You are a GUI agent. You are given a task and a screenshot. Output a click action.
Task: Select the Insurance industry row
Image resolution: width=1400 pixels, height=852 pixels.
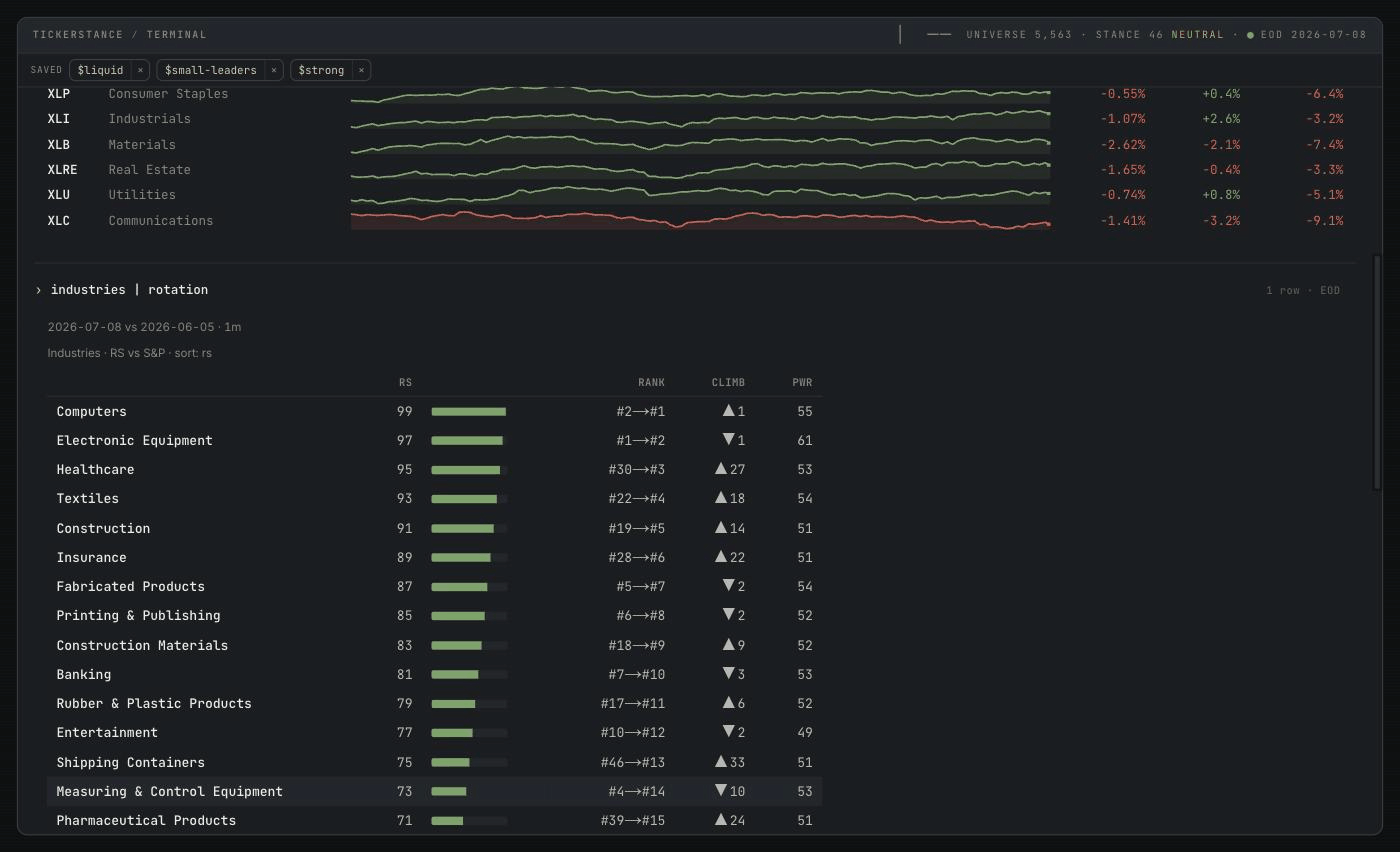pos(434,557)
